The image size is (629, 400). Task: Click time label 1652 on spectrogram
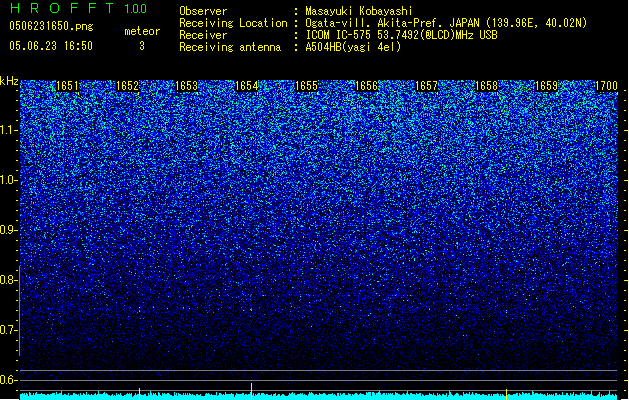pyautogui.click(x=127, y=86)
